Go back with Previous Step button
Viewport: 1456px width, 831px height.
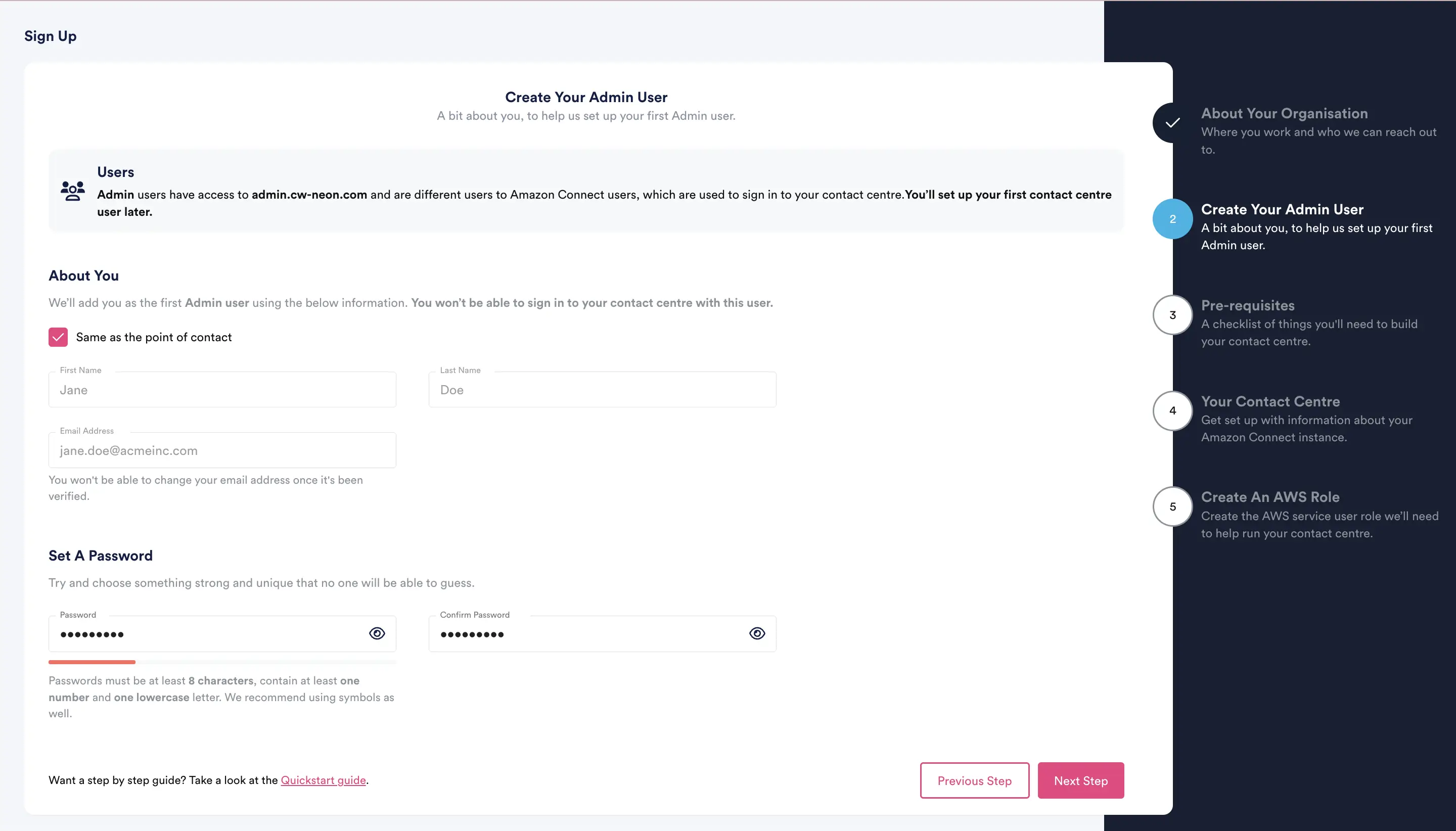click(974, 780)
